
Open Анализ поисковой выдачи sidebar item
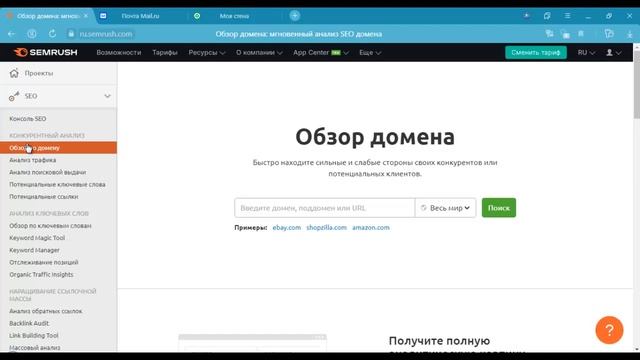pyautogui.click(x=48, y=172)
